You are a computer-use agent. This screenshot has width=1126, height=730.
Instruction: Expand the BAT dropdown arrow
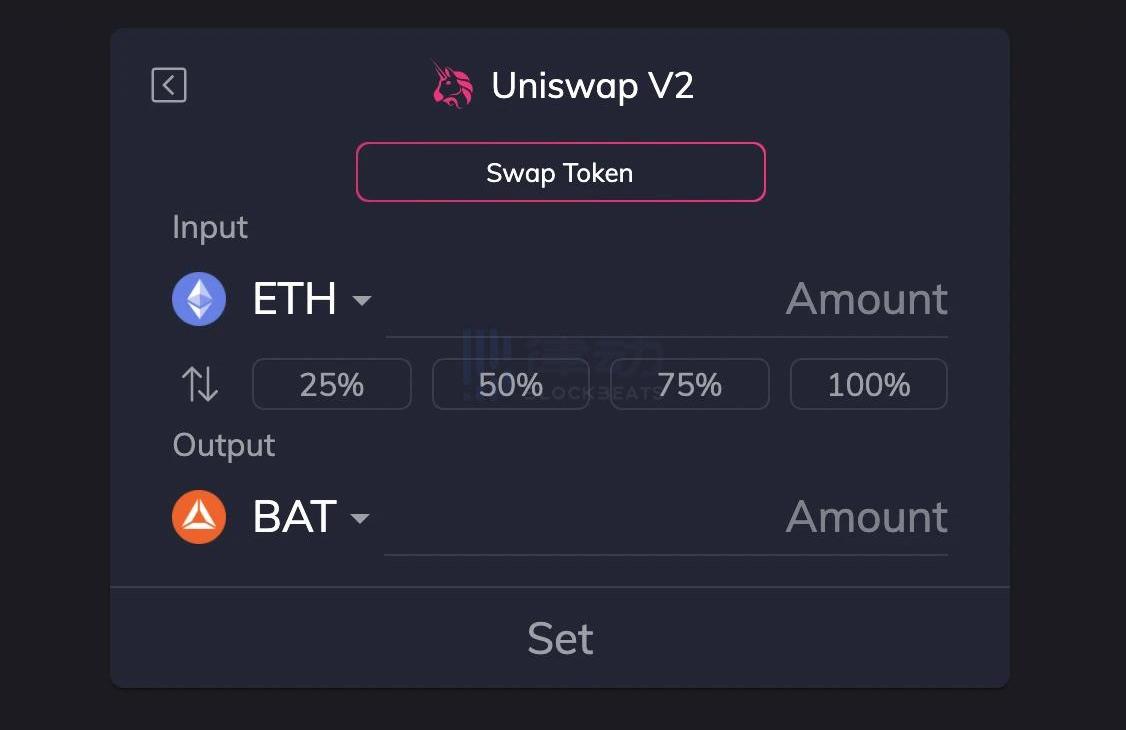click(360, 518)
